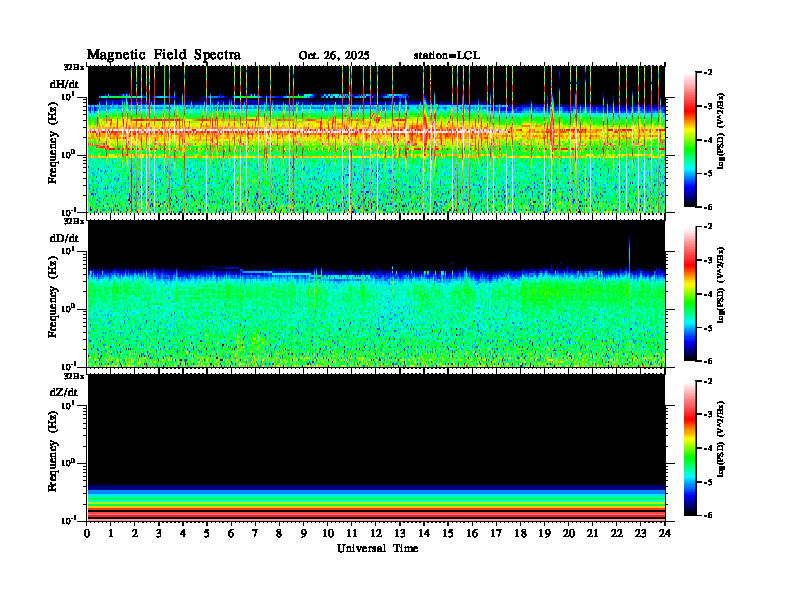792x612 pixels.
Task: Click the '12' hour tick label
Action: tap(376, 533)
